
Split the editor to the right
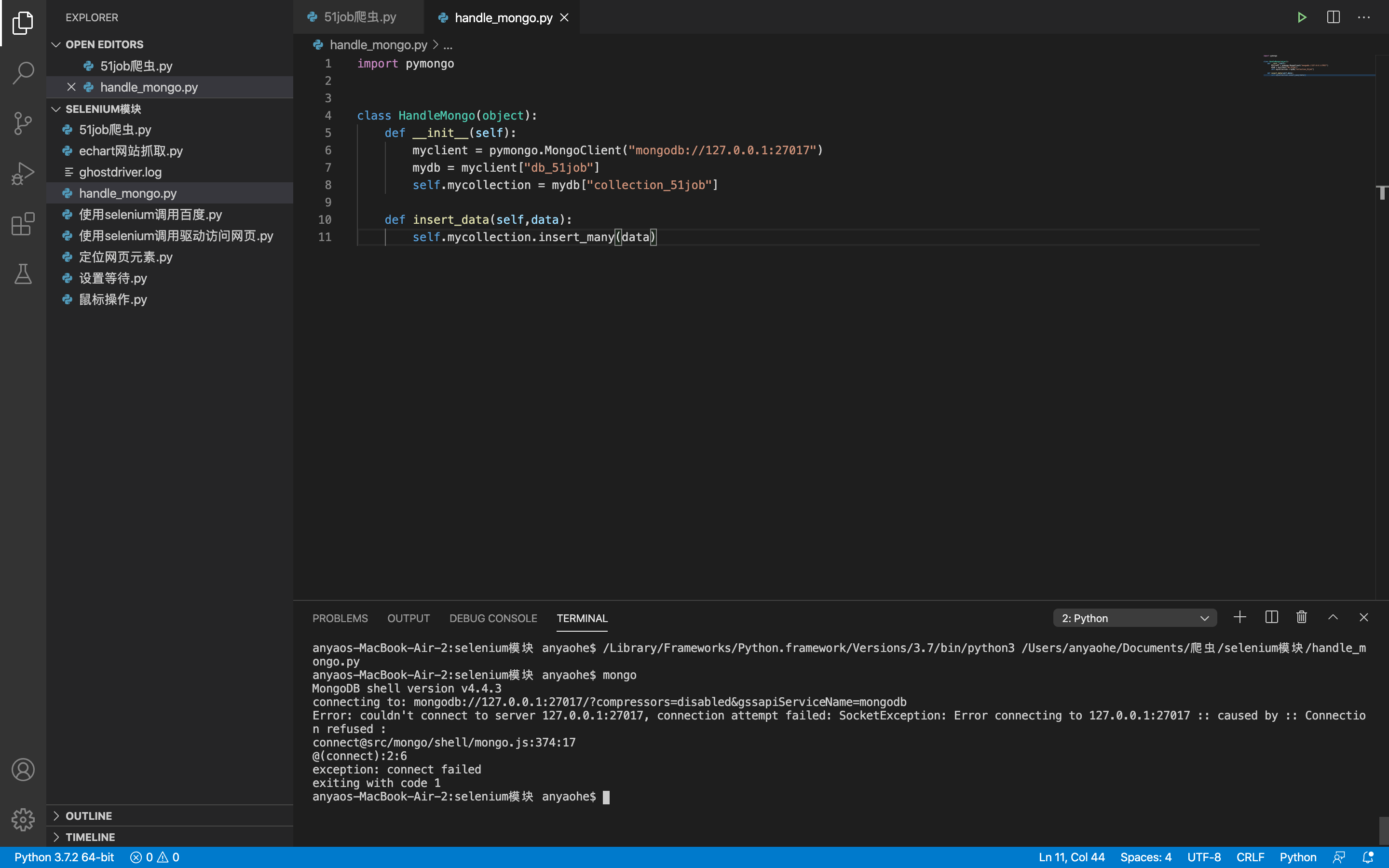(1334, 17)
